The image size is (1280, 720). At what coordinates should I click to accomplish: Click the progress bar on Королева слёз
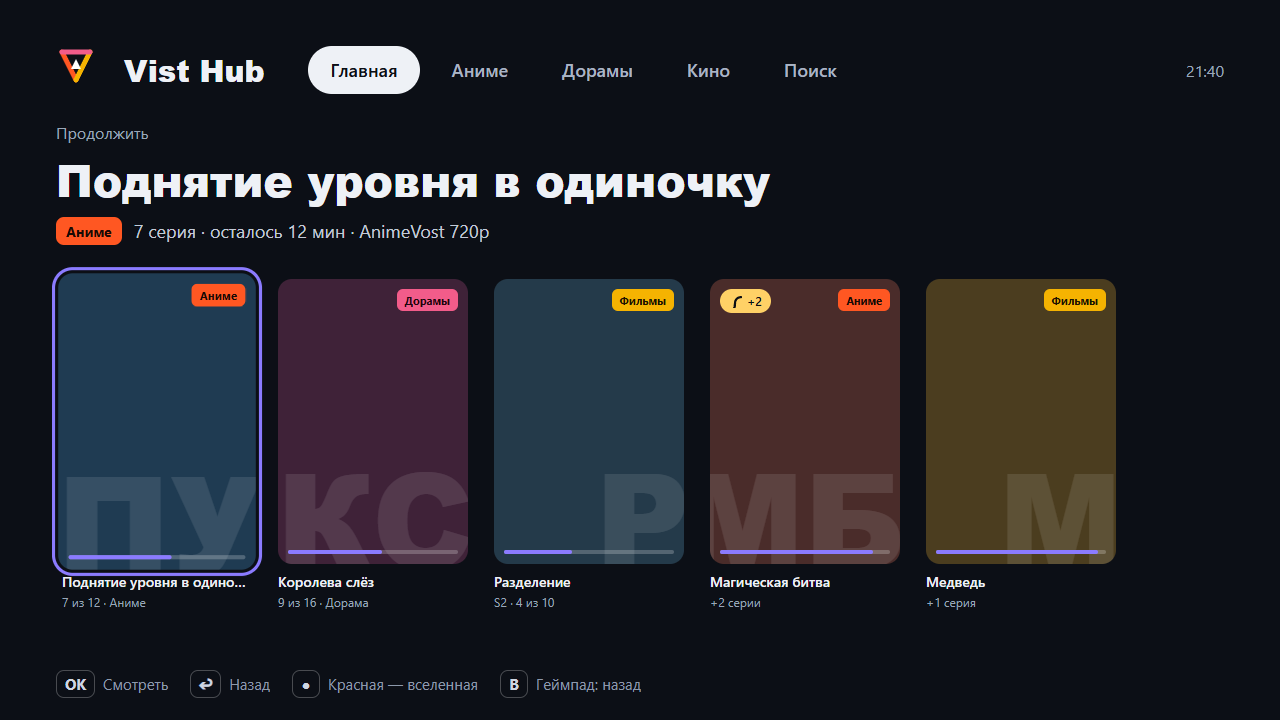pos(373,552)
